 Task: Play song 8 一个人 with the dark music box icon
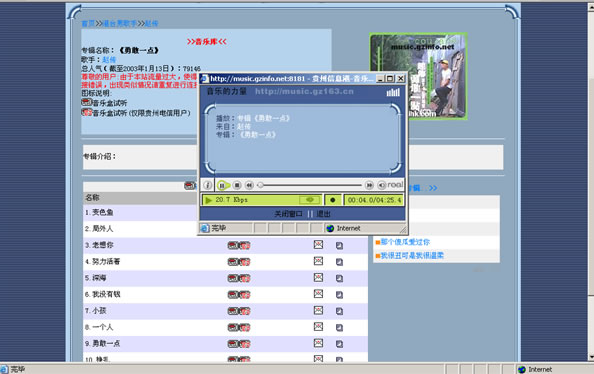(233, 328)
